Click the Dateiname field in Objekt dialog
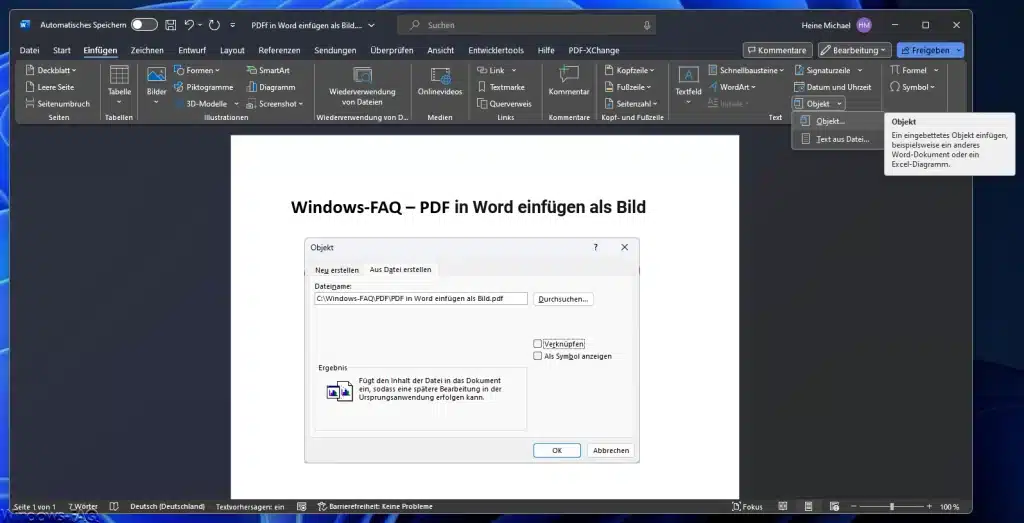Image resolution: width=1024 pixels, height=523 pixels. pos(421,298)
